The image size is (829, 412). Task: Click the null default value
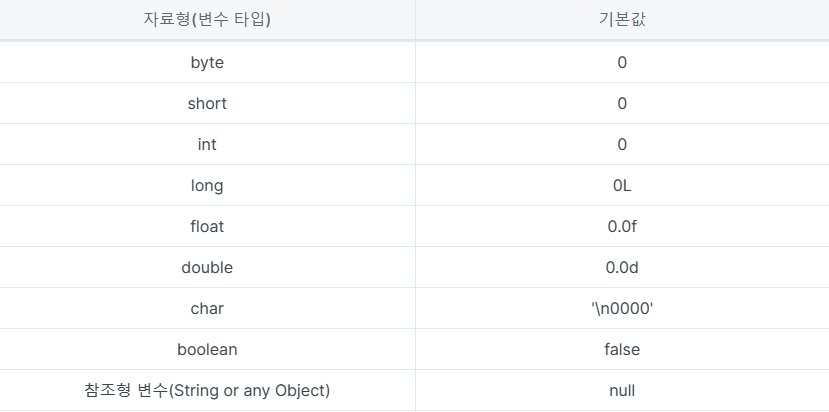point(622,390)
